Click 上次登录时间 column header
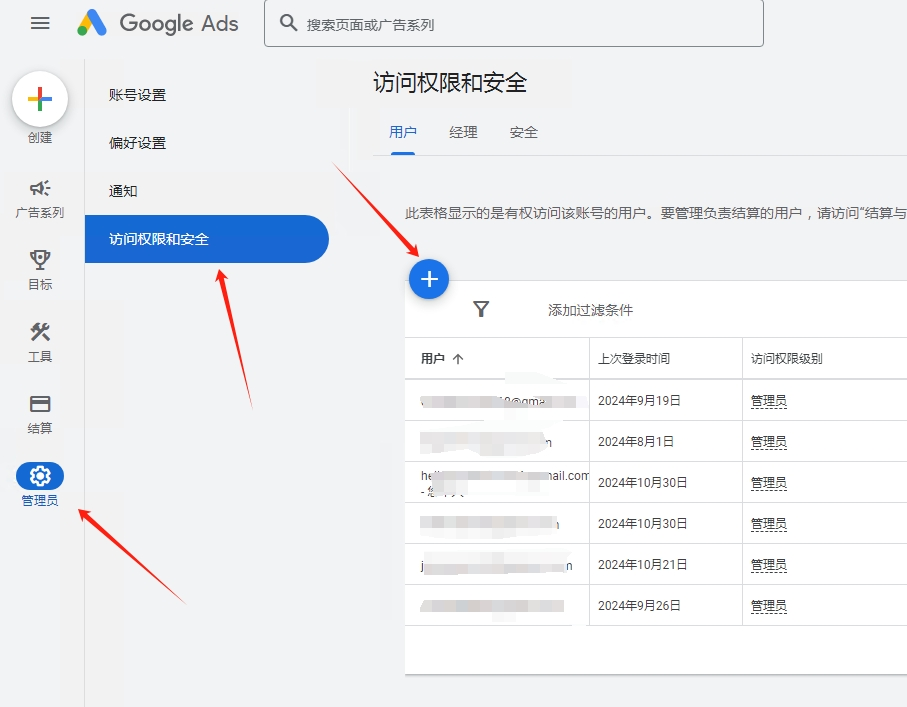 pyautogui.click(x=633, y=359)
